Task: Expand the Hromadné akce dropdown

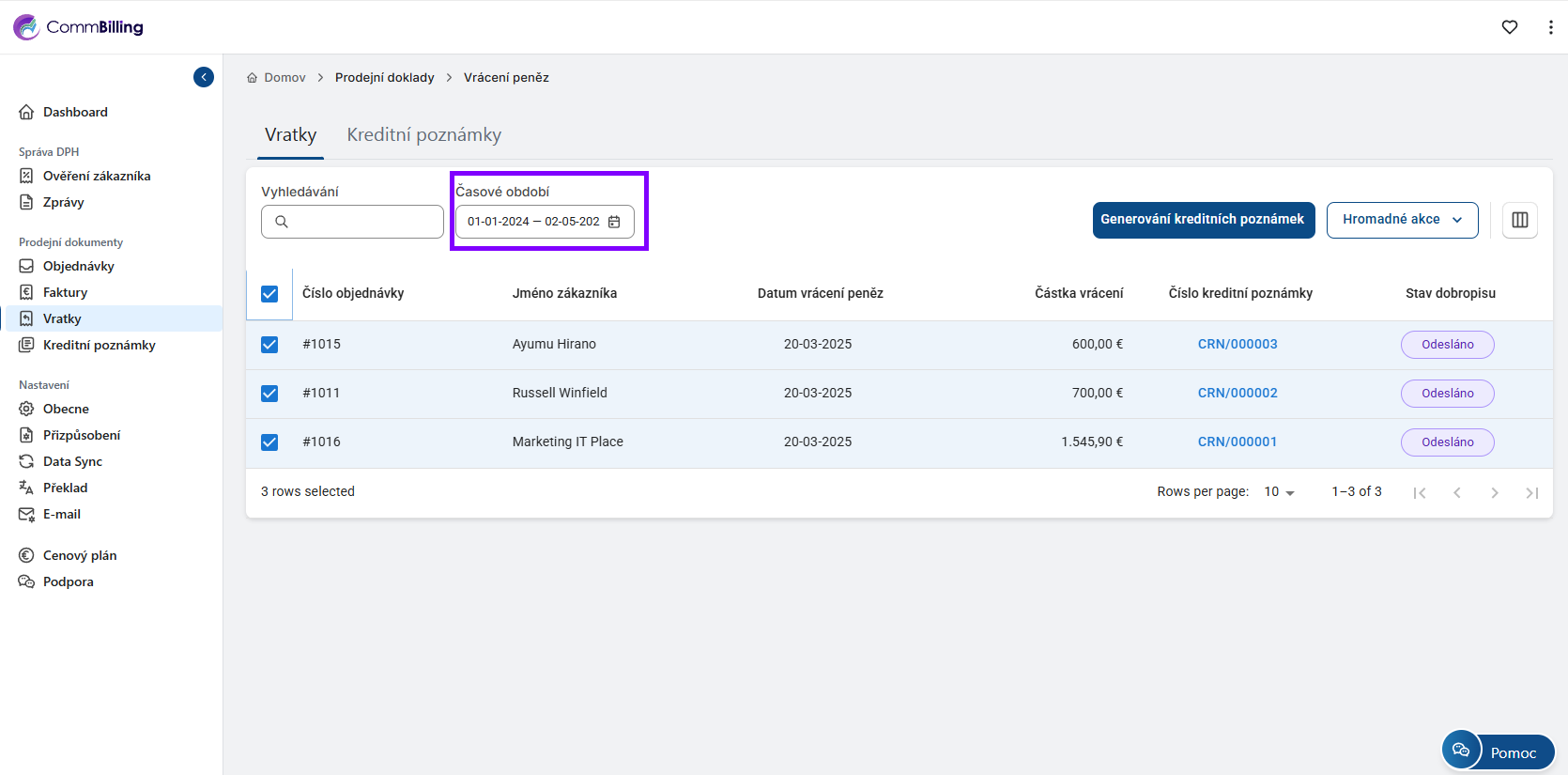Action: click(x=1402, y=220)
